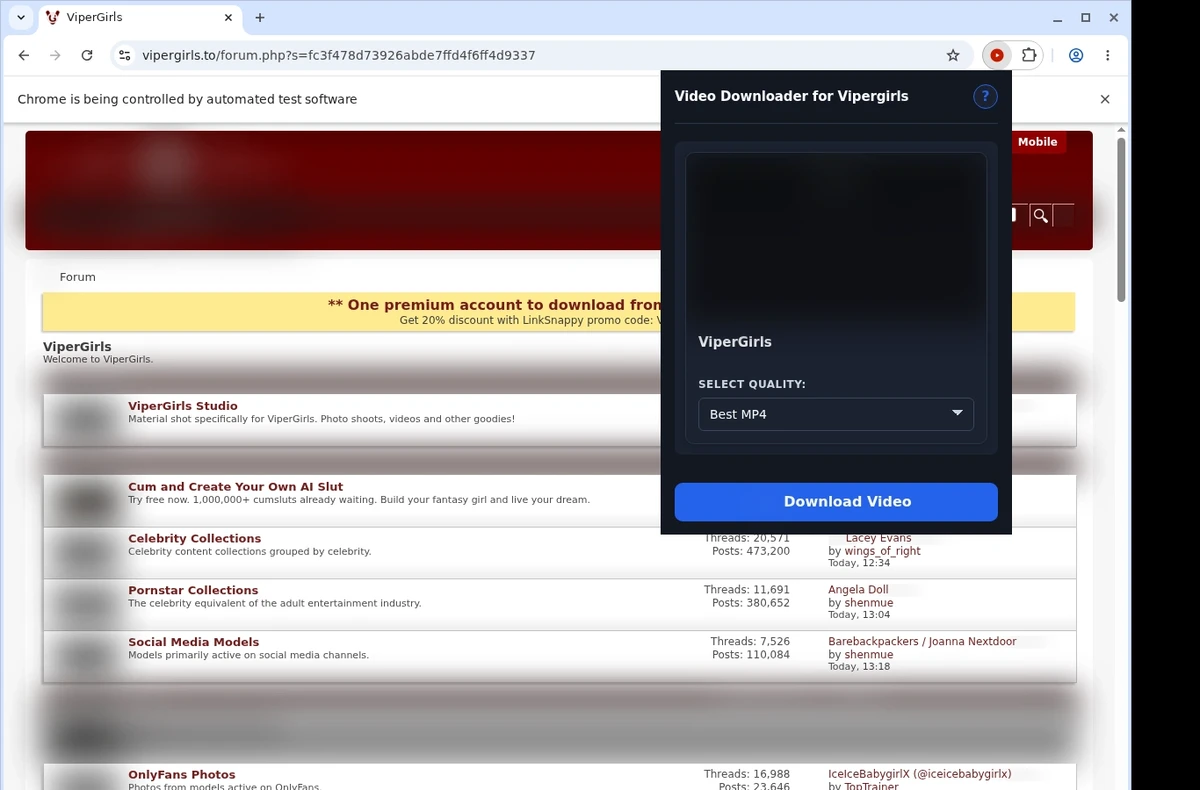
Task: Click the 'Today, 13:04' timestamp
Action: [859, 615]
